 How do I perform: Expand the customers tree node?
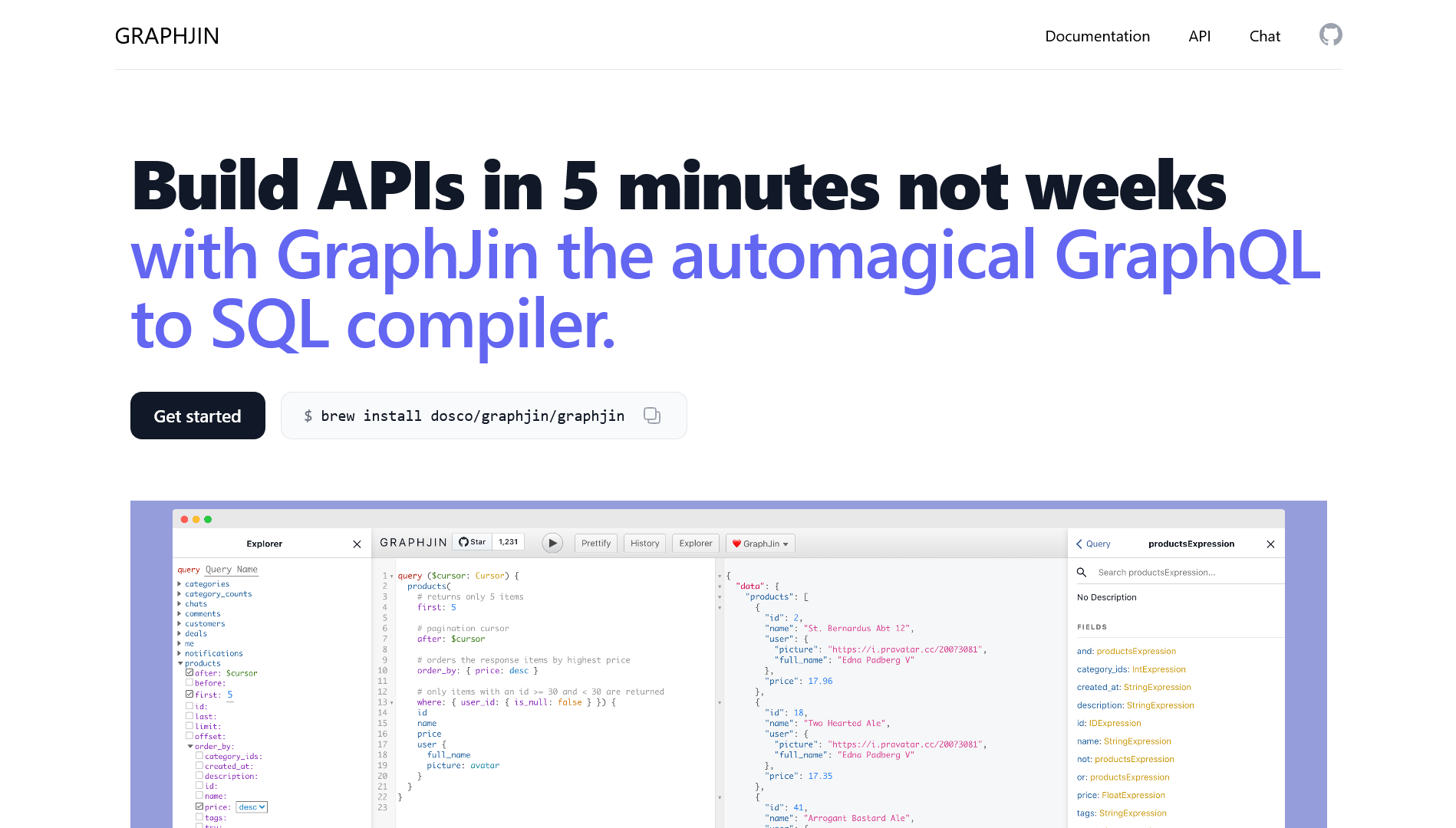(x=180, y=624)
